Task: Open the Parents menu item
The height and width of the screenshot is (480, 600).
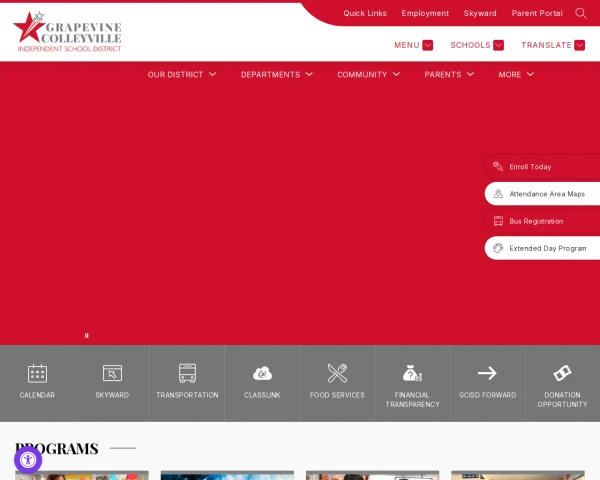Action: coord(443,75)
